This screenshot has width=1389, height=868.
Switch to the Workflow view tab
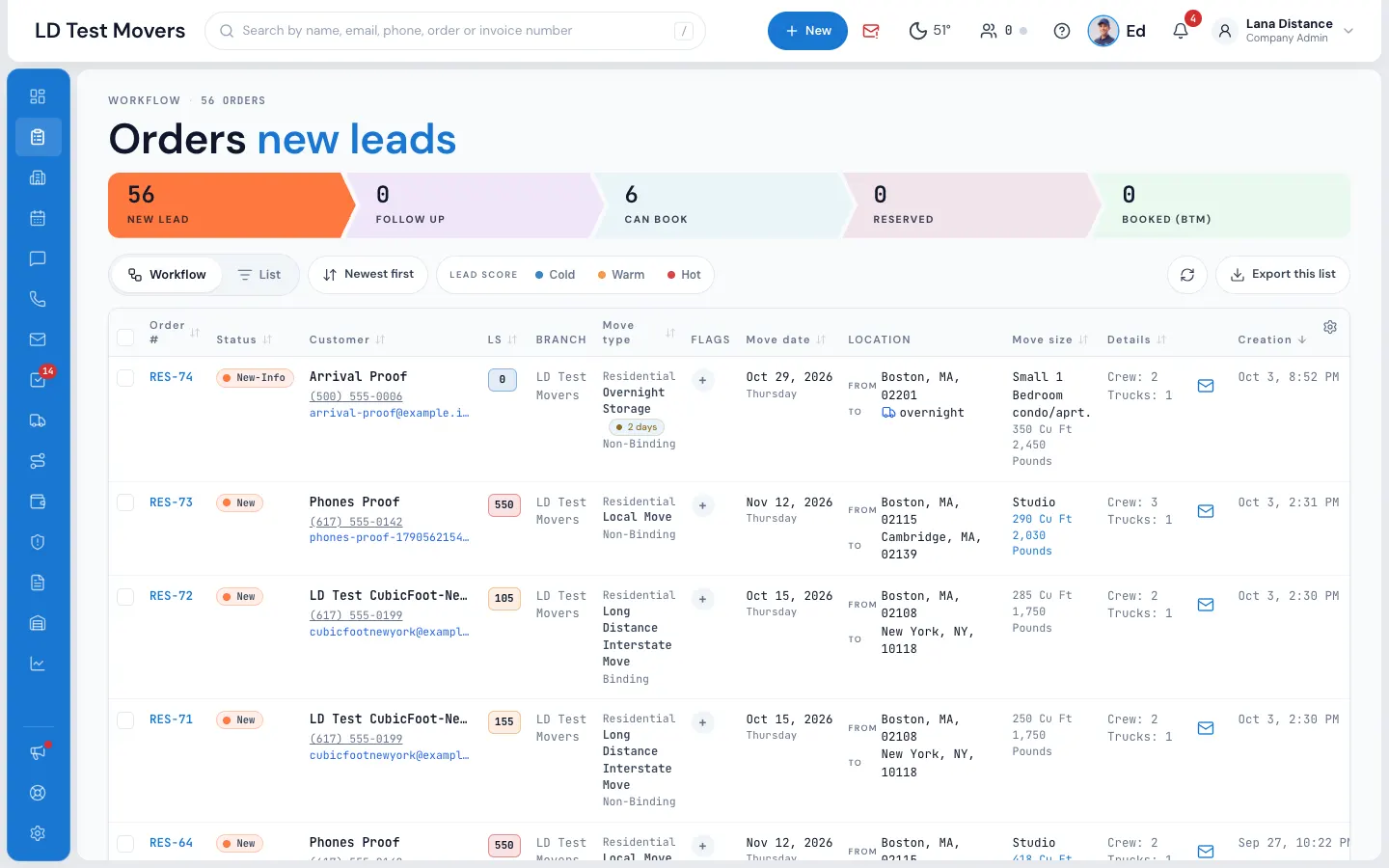click(x=167, y=275)
